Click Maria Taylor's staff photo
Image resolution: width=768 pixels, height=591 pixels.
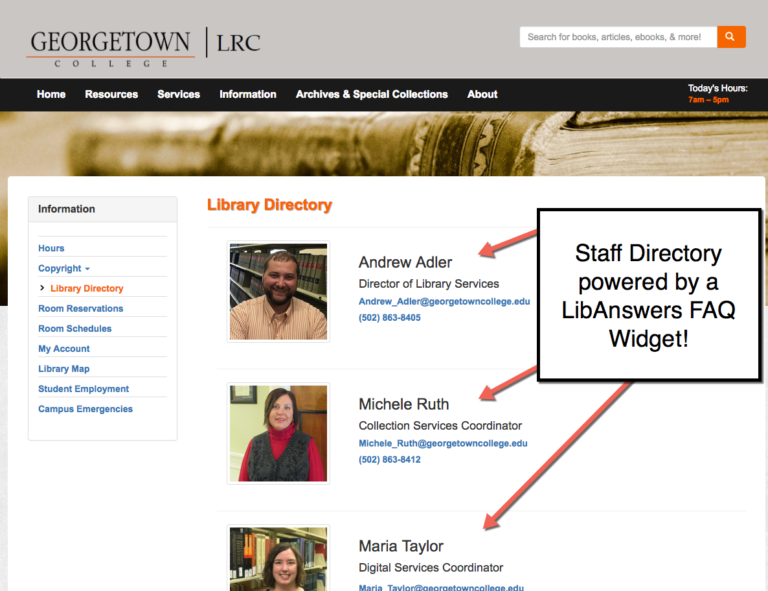coord(278,558)
